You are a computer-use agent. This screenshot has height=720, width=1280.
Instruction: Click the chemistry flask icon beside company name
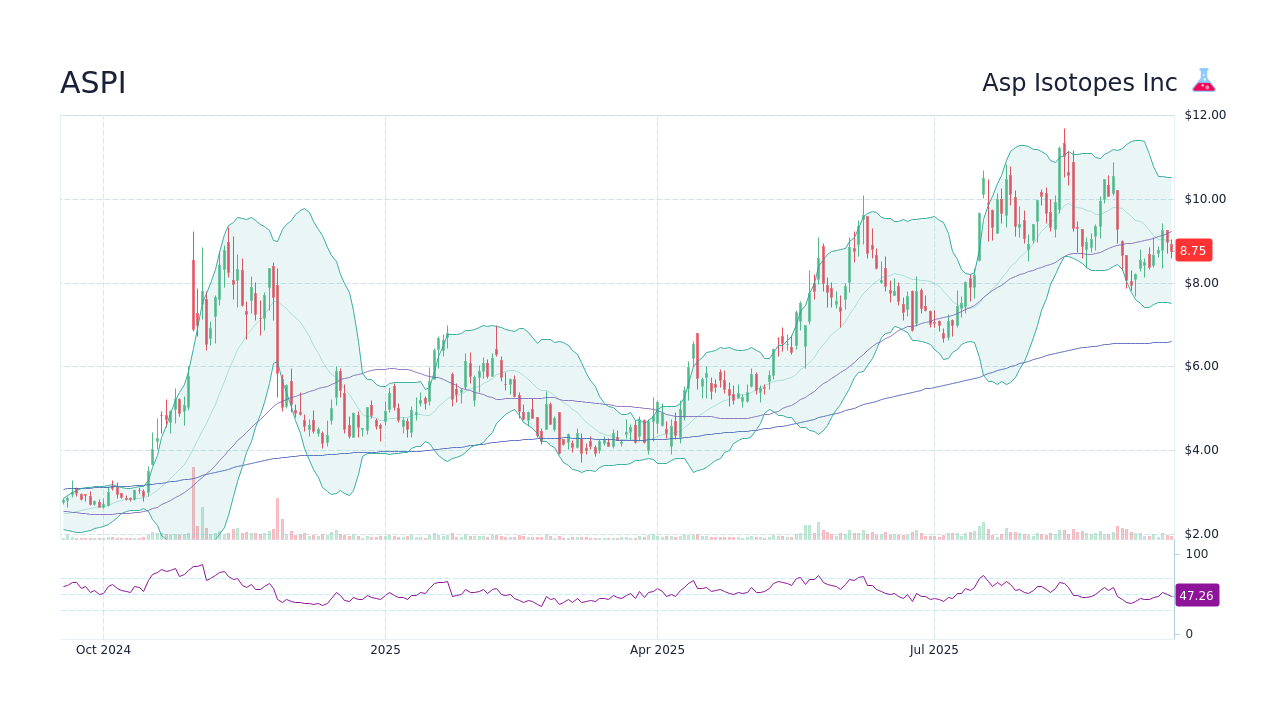pos(1203,82)
